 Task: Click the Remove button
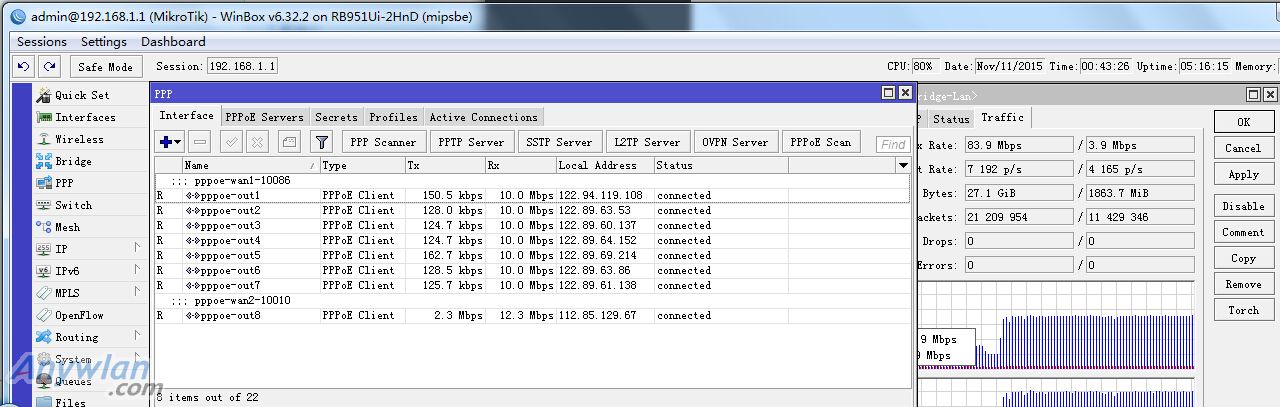coord(1243,284)
